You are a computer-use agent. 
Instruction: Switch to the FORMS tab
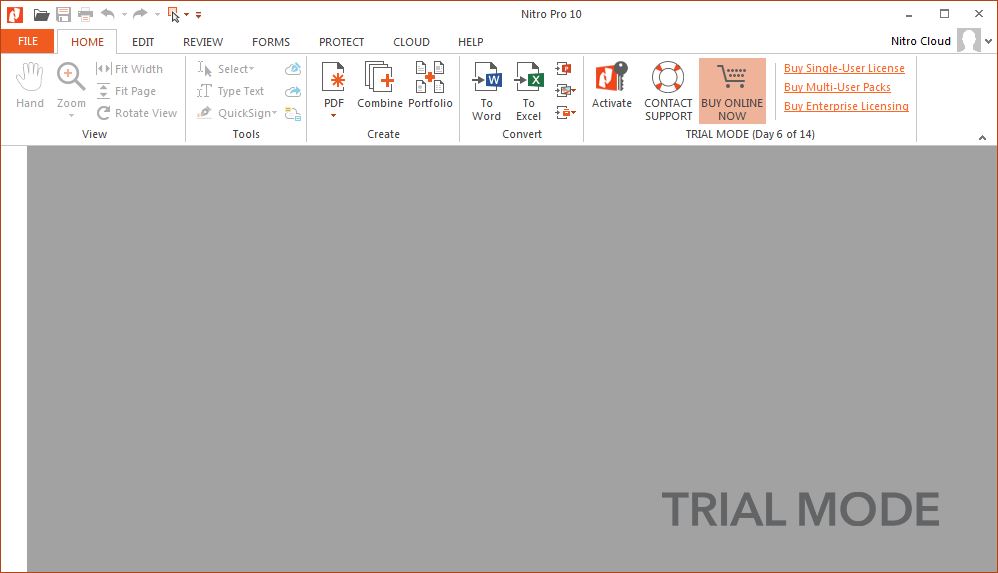tap(271, 42)
